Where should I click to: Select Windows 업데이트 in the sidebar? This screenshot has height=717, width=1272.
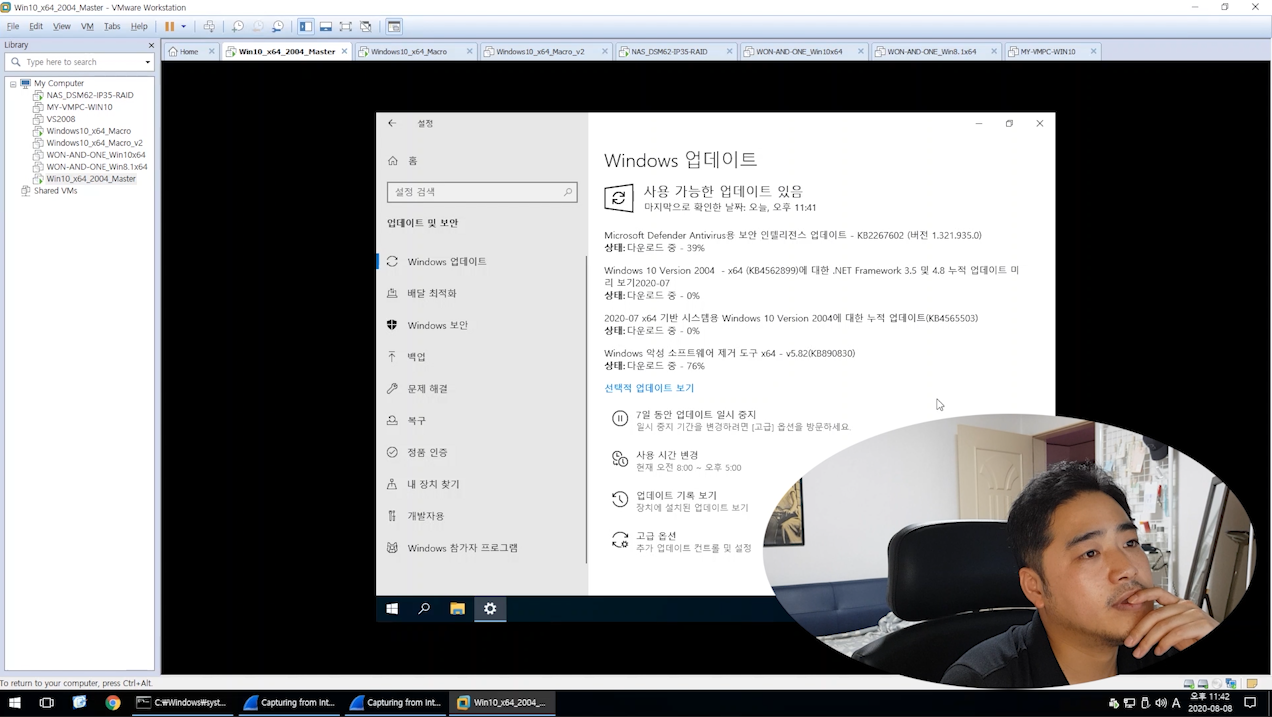tap(481, 261)
